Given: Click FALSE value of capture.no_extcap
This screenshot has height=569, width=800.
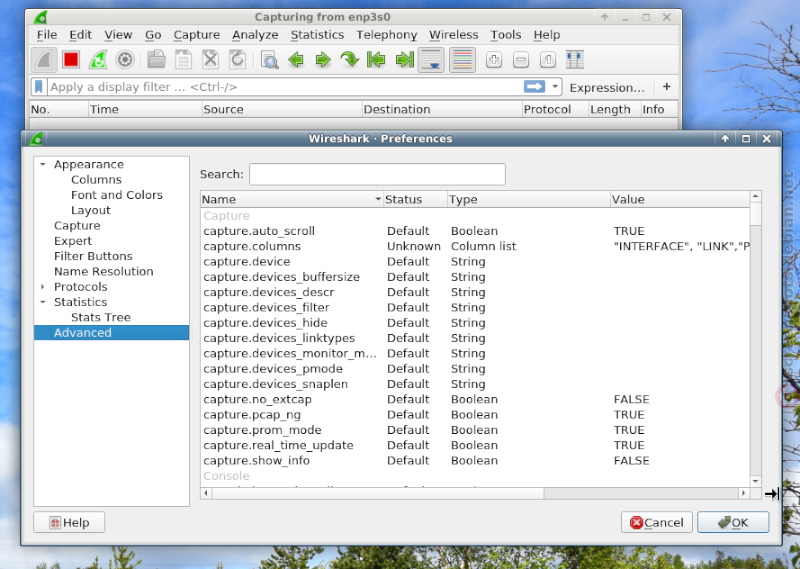Looking at the screenshot, I should tap(632, 400).
